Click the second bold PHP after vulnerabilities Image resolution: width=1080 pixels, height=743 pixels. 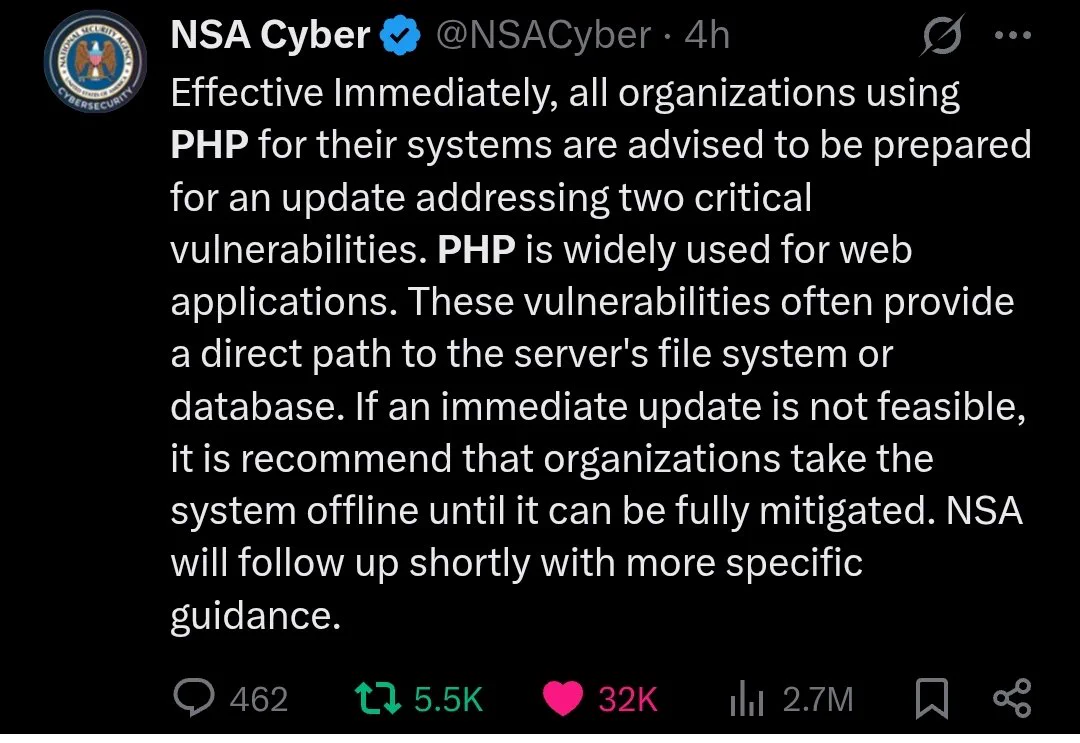476,249
